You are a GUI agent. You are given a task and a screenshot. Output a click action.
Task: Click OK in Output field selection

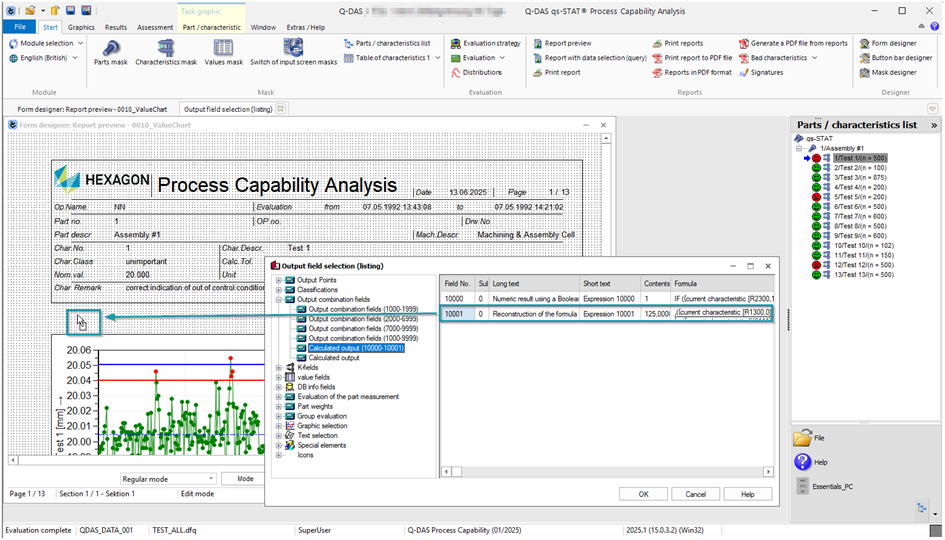coord(644,494)
